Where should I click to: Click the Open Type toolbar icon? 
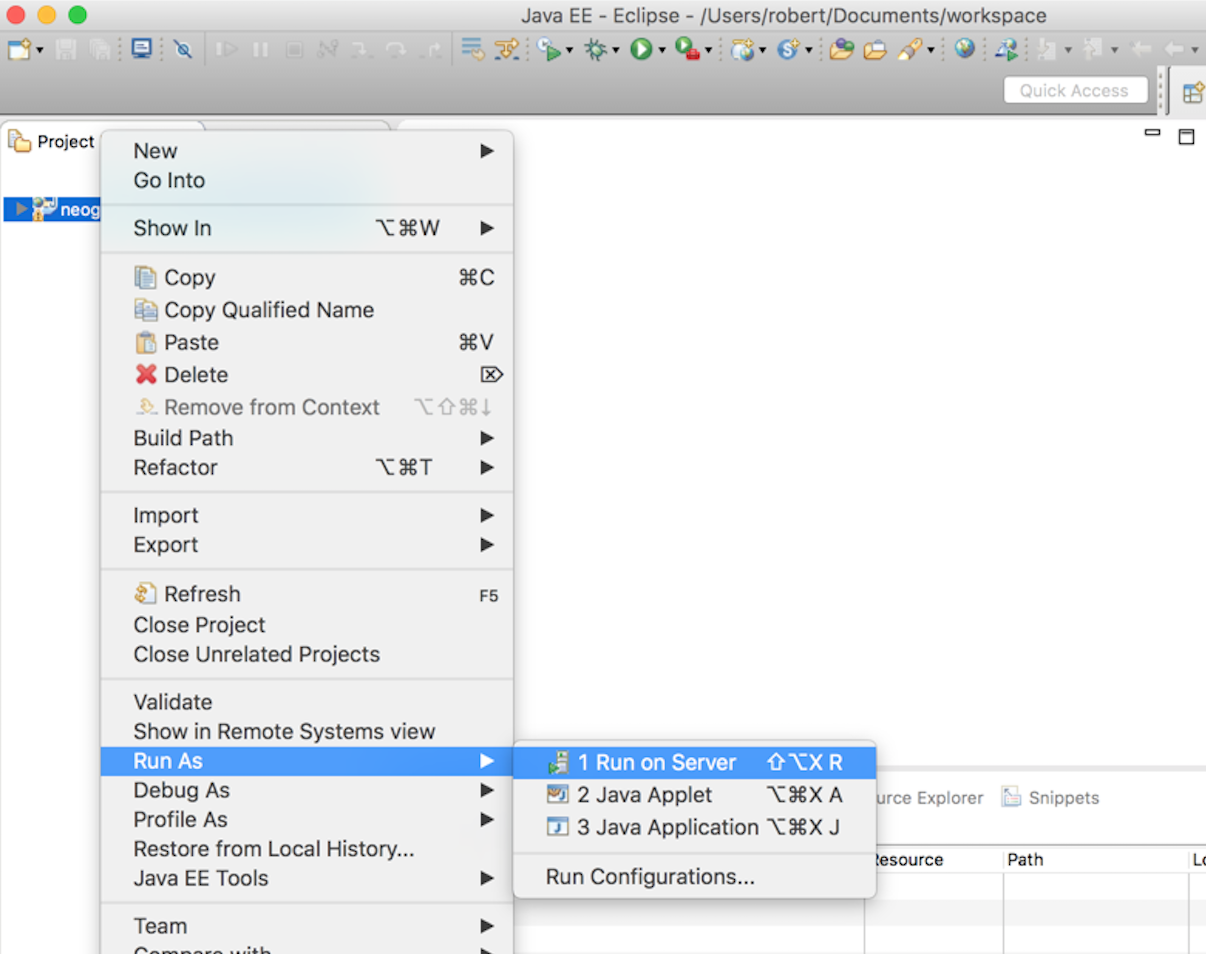(x=841, y=49)
